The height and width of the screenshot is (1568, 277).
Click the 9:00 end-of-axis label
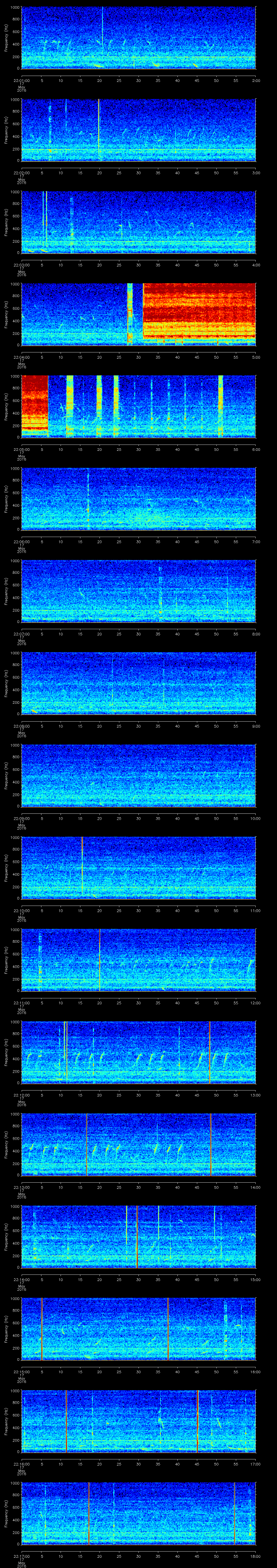click(256, 726)
